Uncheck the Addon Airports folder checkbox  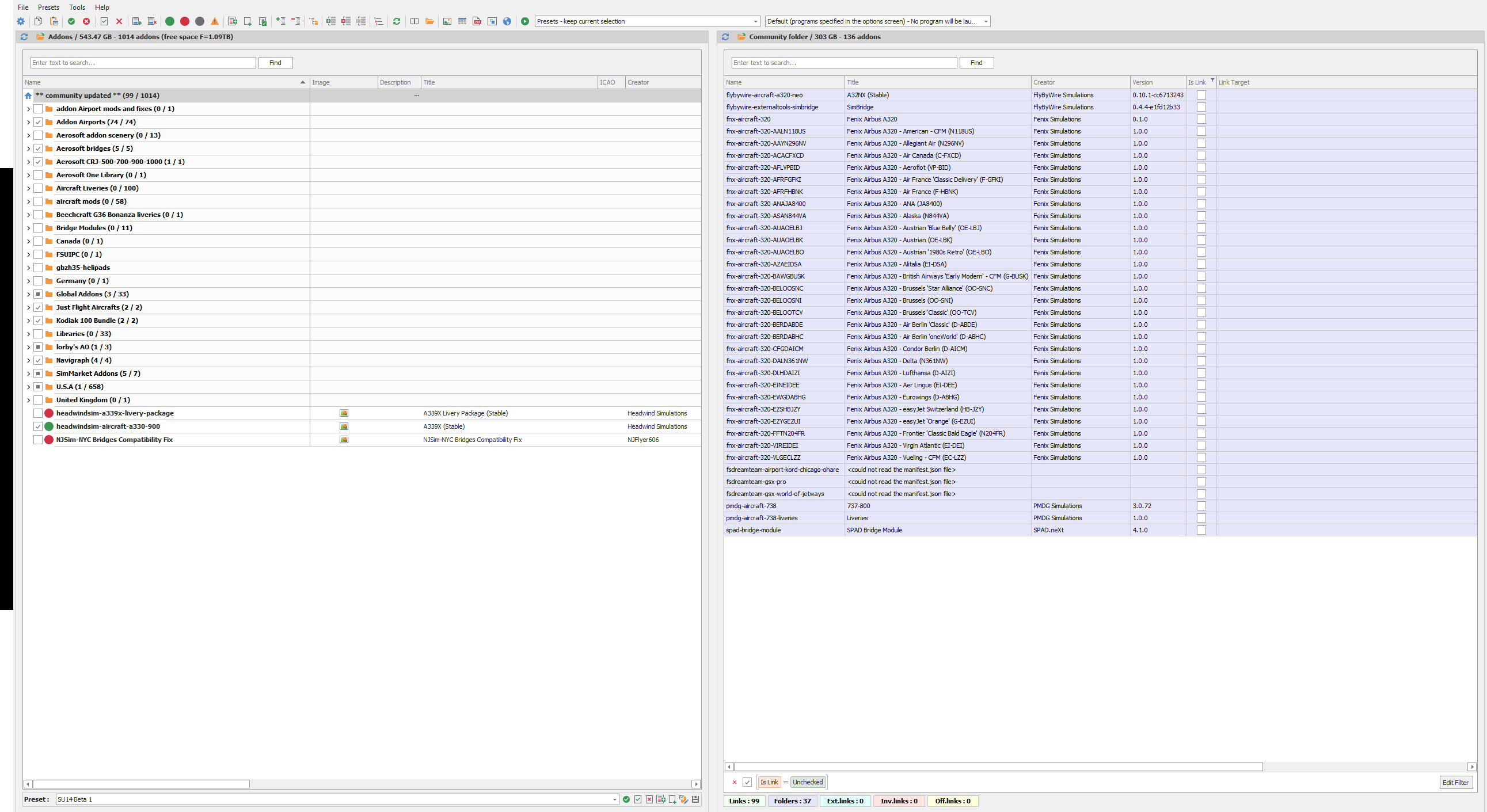[x=38, y=122]
